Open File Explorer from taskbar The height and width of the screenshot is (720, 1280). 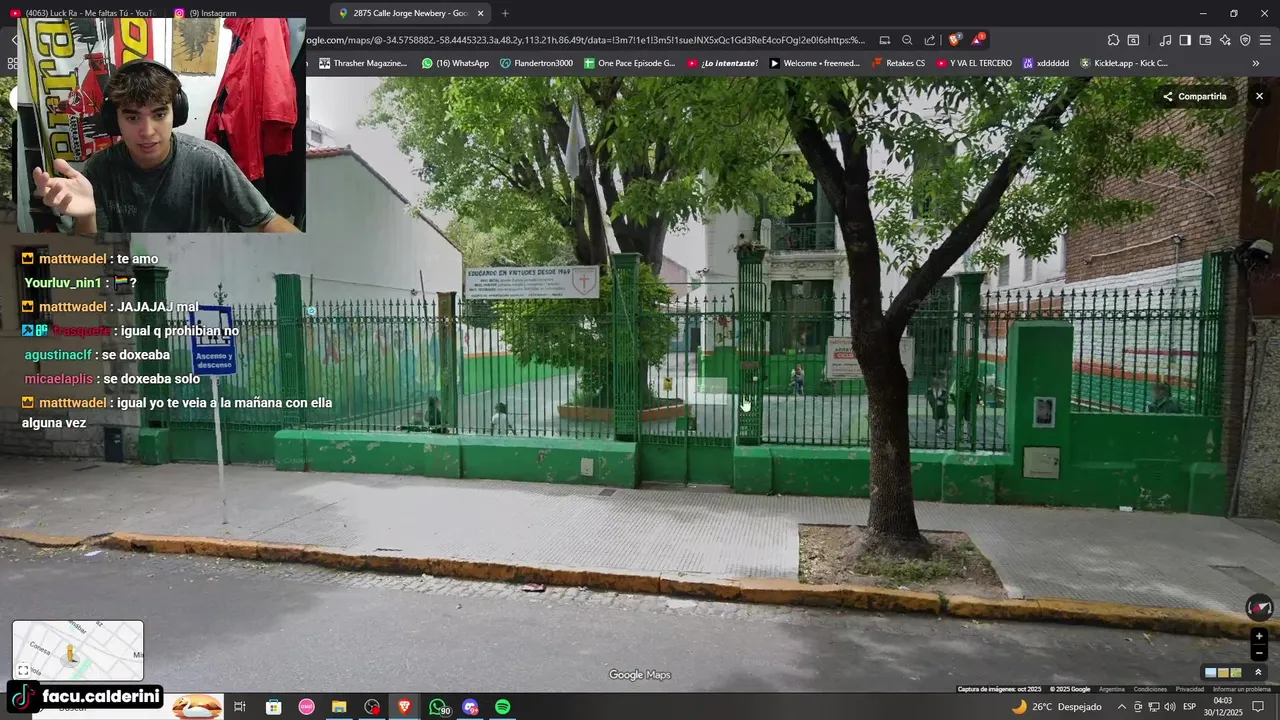pyautogui.click(x=339, y=707)
